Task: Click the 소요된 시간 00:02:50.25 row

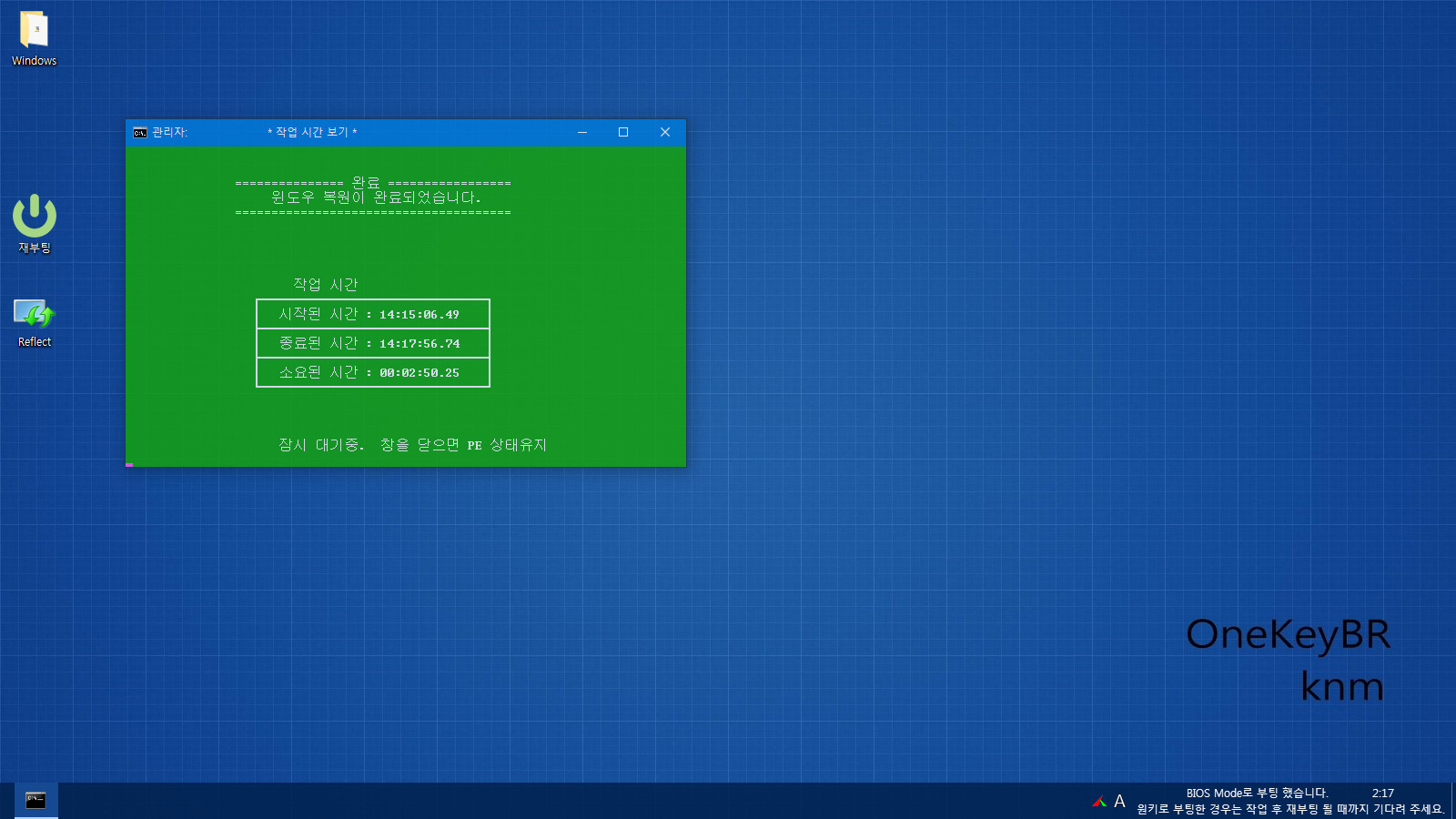Action: pyautogui.click(x=373, y=372)
